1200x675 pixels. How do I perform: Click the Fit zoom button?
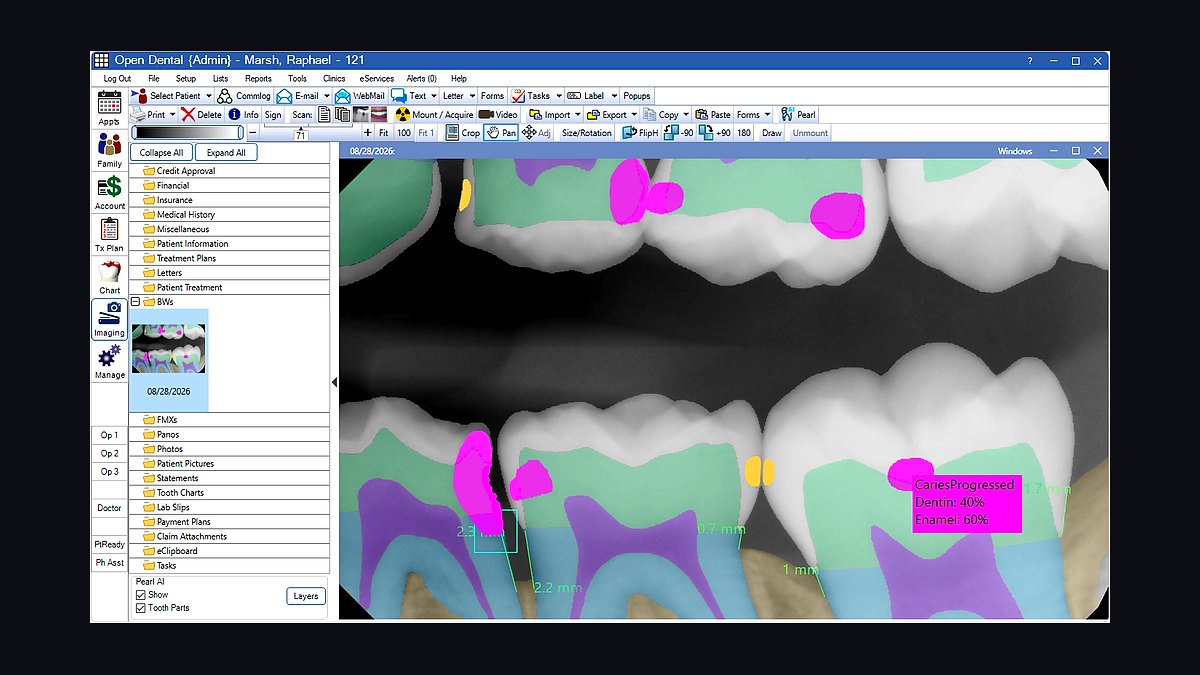coord(383,133)
